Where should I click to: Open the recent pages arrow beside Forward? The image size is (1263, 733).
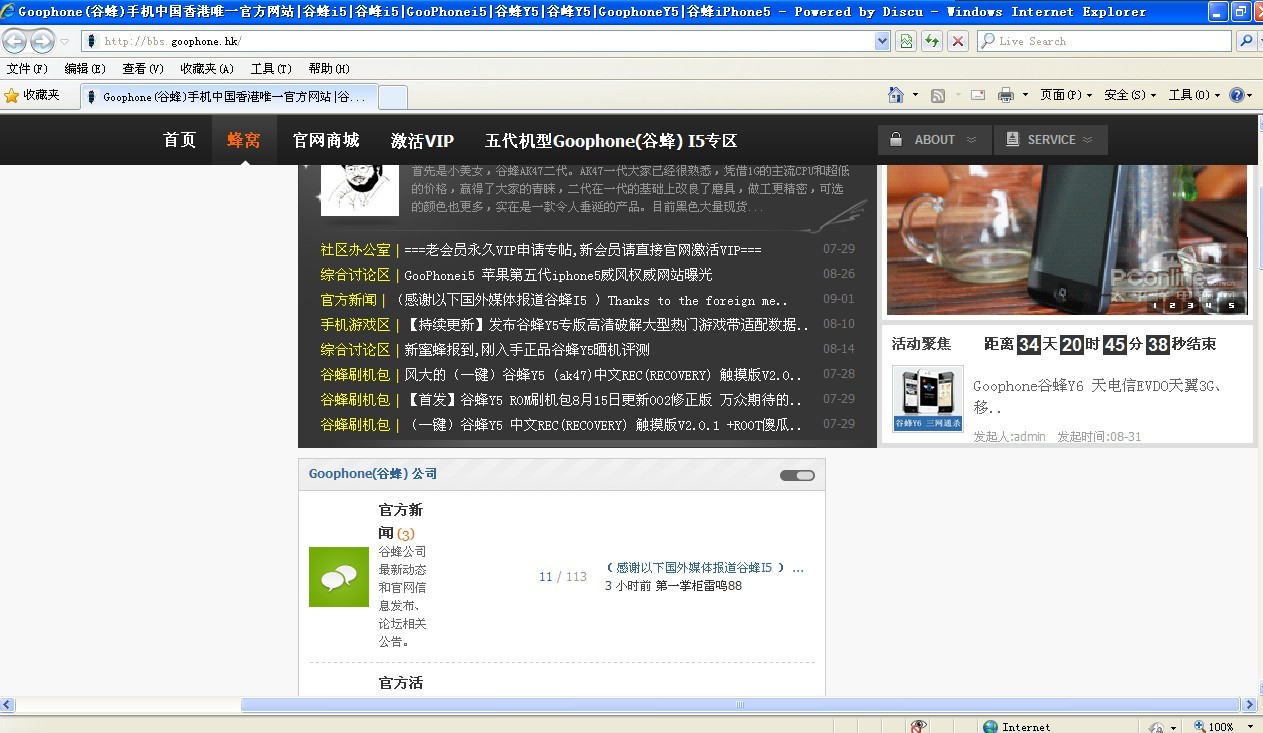pos(64,42)
